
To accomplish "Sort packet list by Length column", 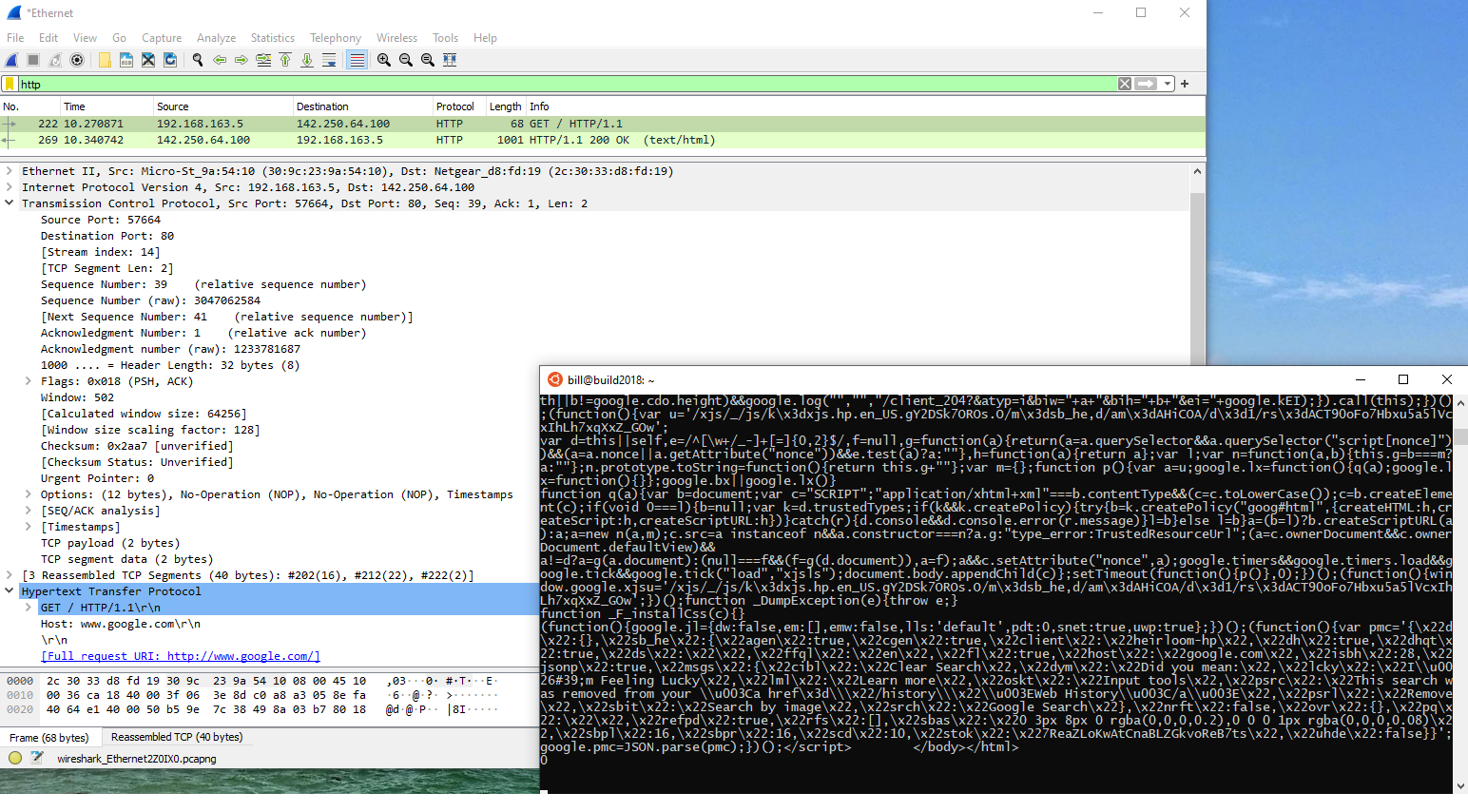I will 505,106.
